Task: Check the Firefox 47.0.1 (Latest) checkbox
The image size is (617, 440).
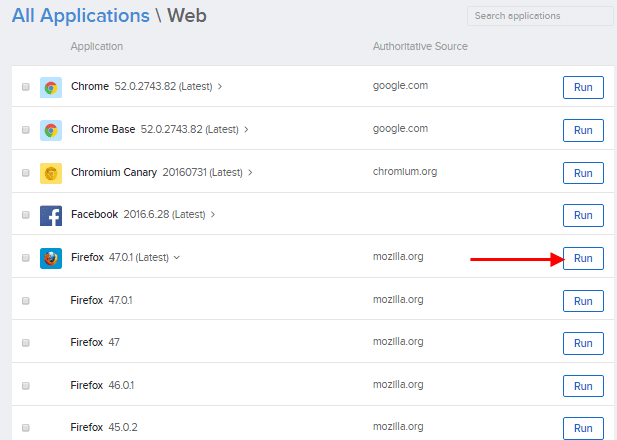Action: click(x=26, y=257)
